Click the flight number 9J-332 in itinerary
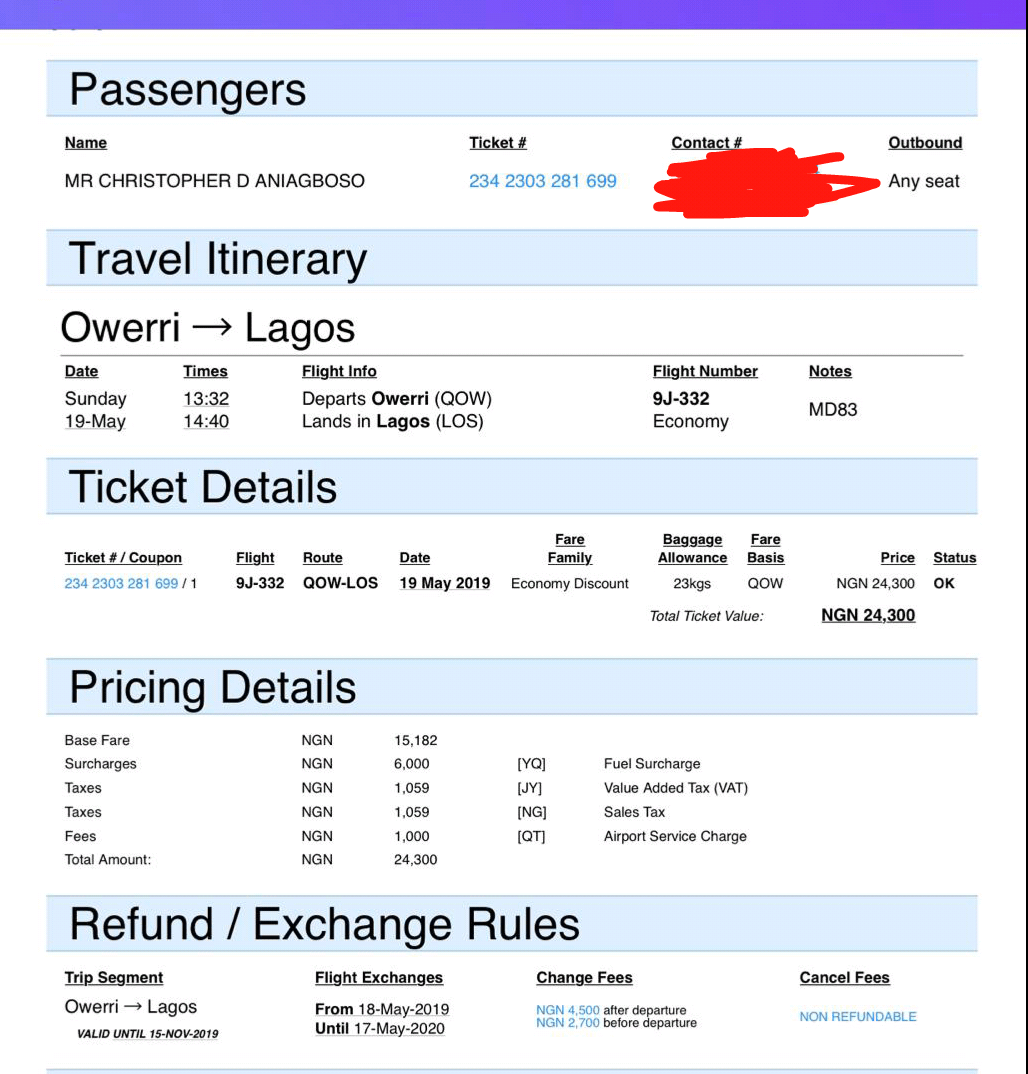The width and height of the screenshot is (1028, 1074). 681,399
